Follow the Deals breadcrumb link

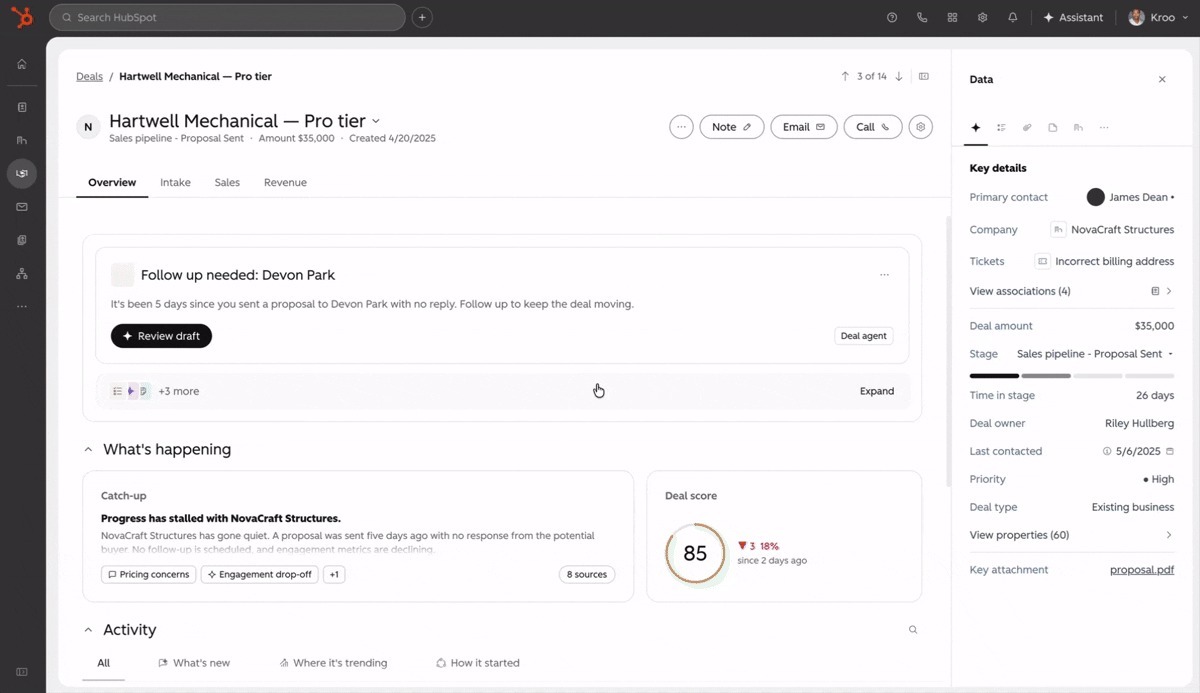(x=89, y=76)
